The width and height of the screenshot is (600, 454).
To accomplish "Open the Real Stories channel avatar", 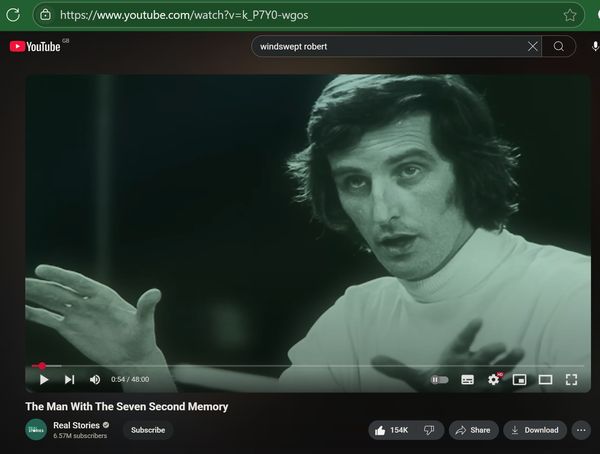I will pos(36,430).
